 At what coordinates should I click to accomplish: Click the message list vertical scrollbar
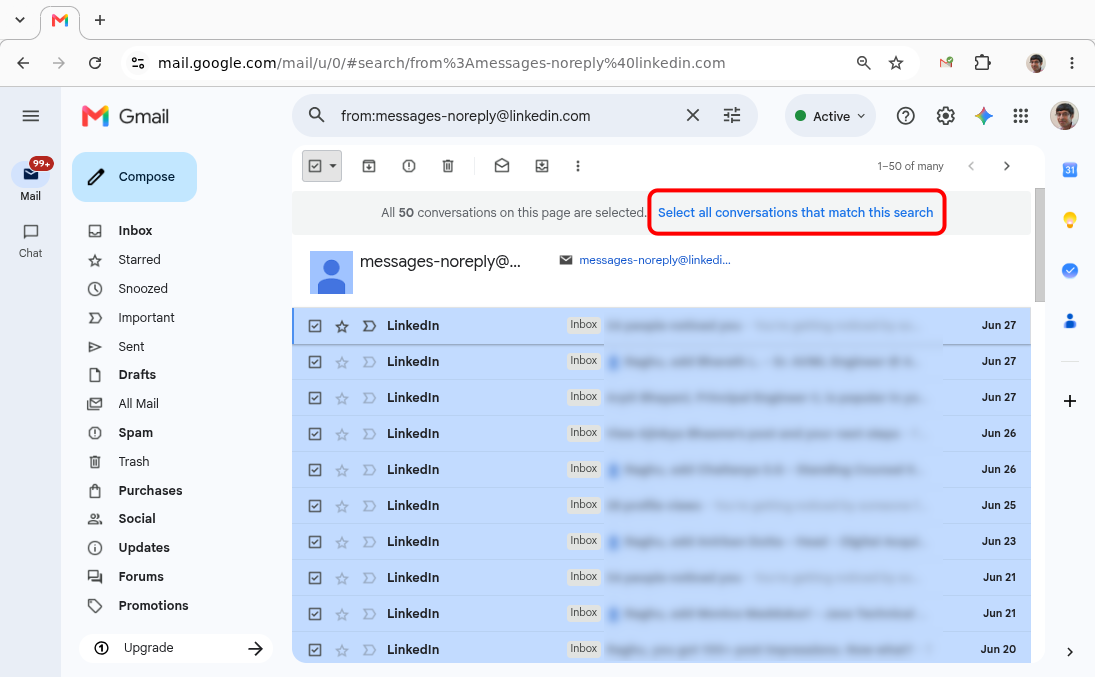click(1039, 245)
